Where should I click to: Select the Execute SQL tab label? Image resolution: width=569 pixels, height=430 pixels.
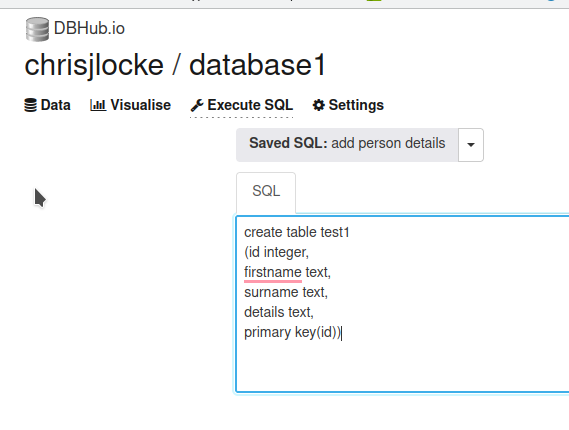click(x=250, y=105)
